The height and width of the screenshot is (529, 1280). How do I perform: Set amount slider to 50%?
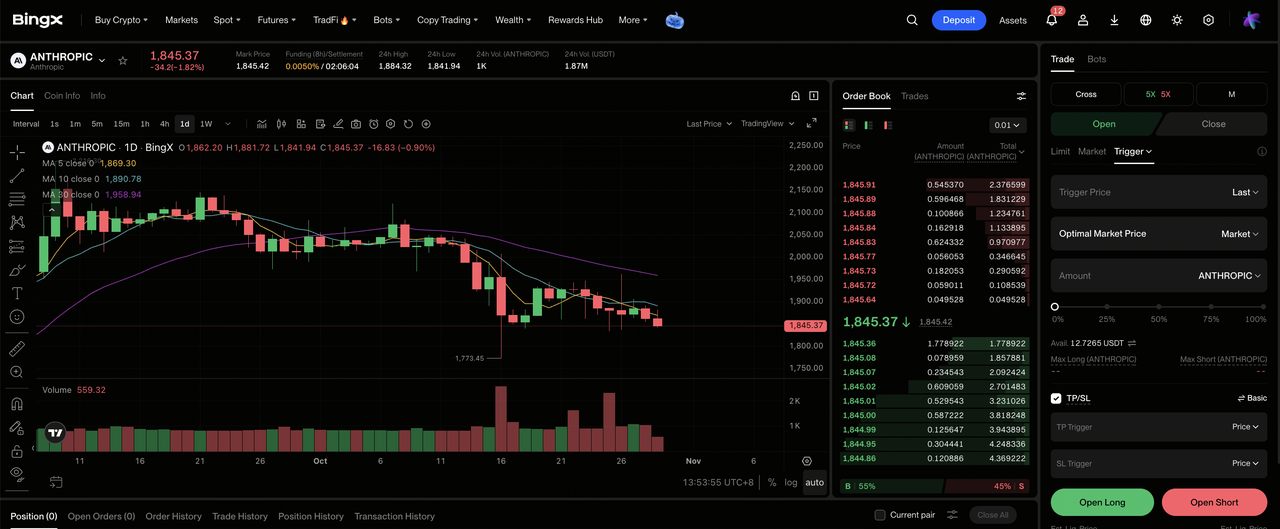1158,307
